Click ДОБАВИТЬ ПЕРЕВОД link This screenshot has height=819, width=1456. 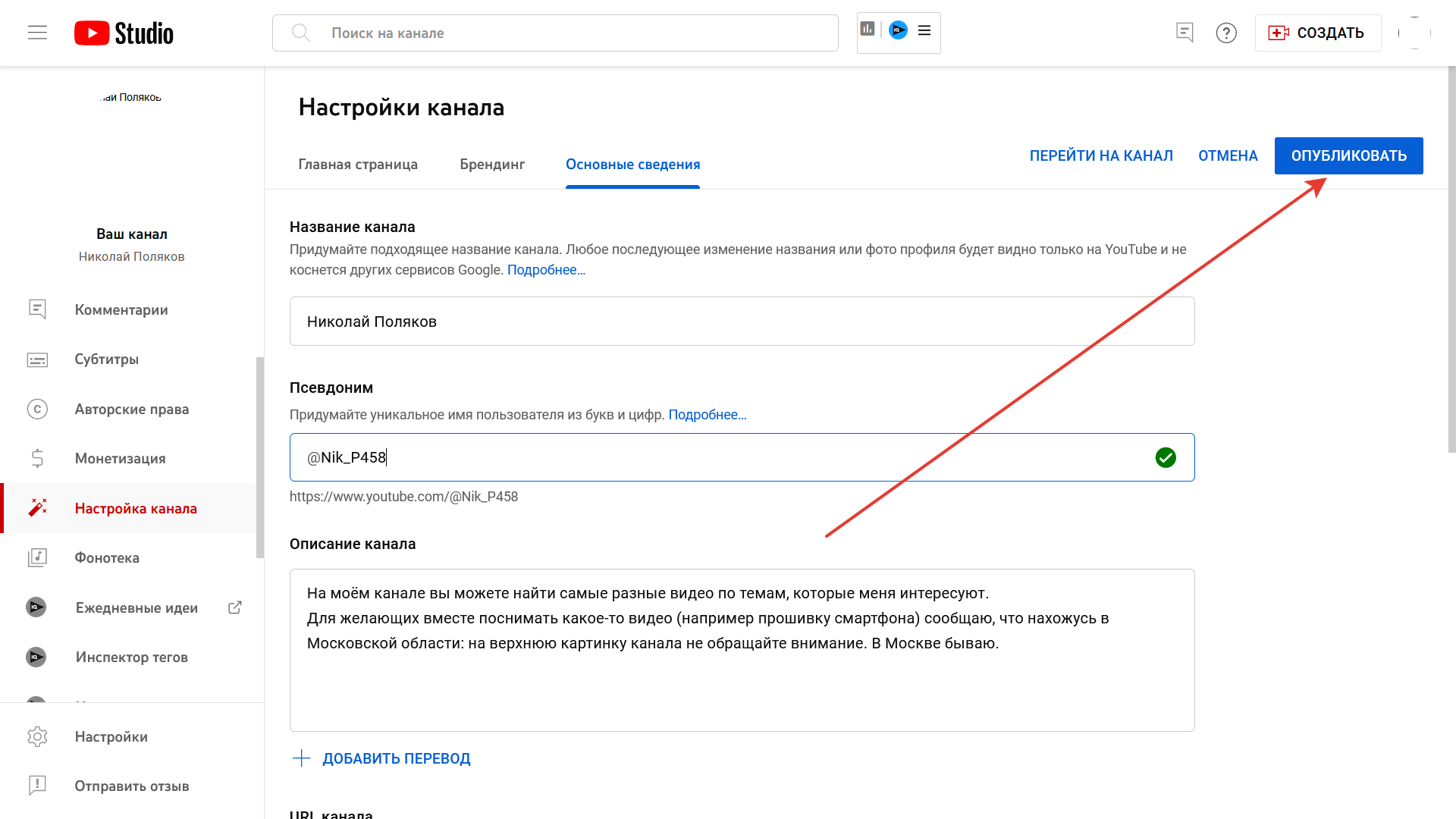396,758
